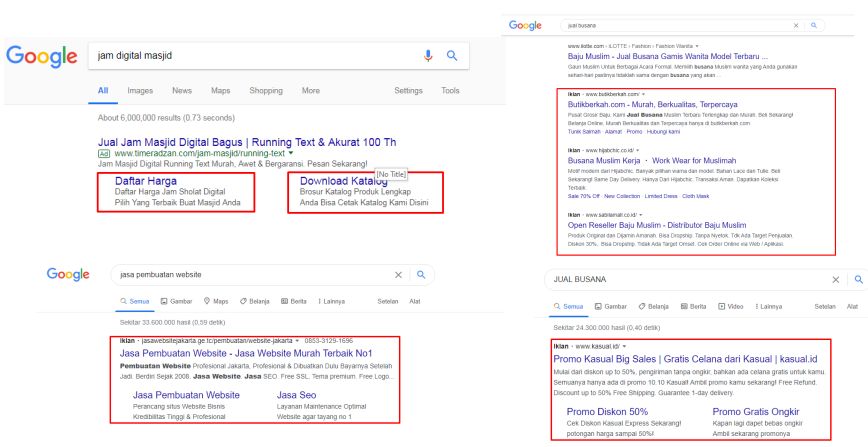
Task: Open dropdown arrow after www.kasual.id ad URL
Action: tap(624, 346)
